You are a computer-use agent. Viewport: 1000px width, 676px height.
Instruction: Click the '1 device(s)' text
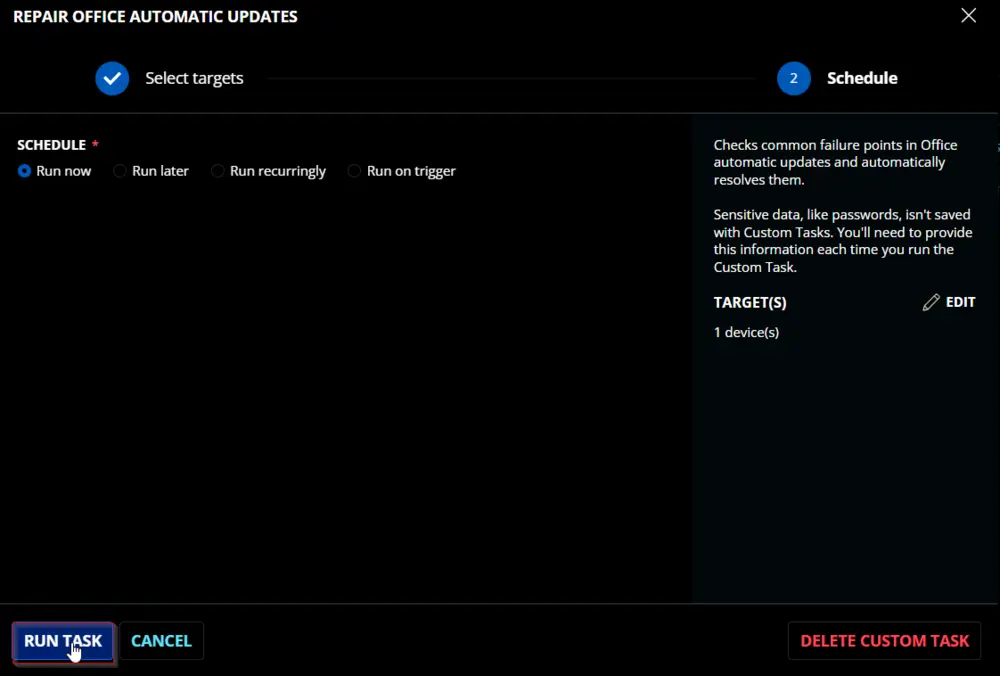pyautogui.click(x=746, y=332)
